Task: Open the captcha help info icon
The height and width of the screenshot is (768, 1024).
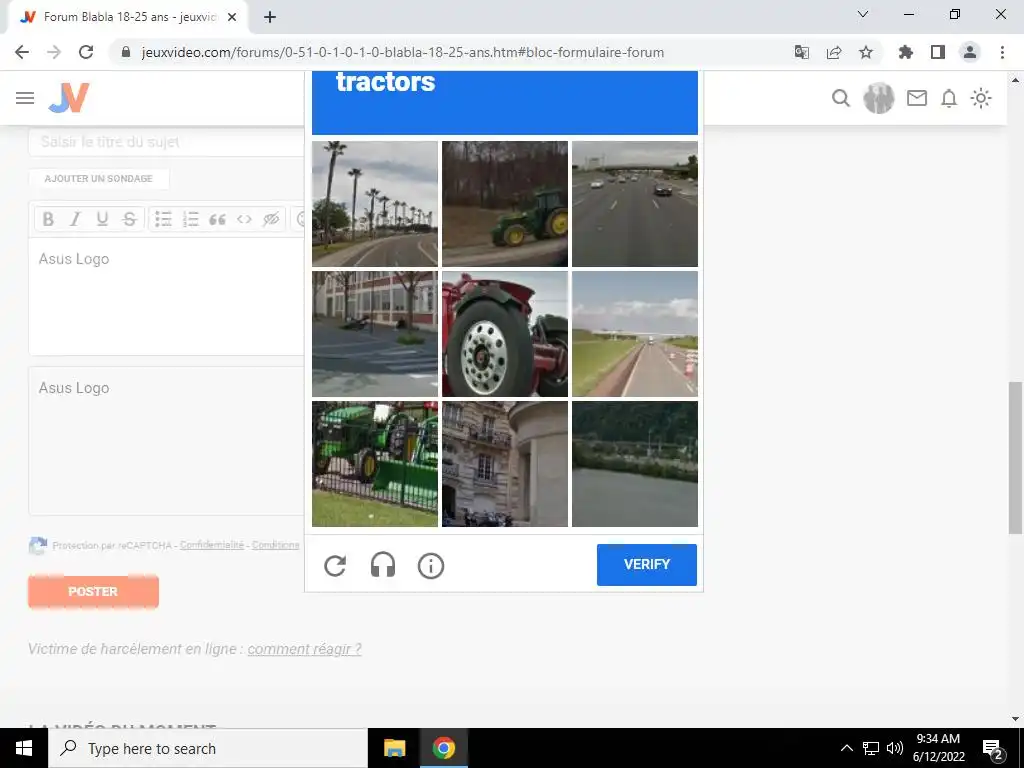Action: point(430,566)
